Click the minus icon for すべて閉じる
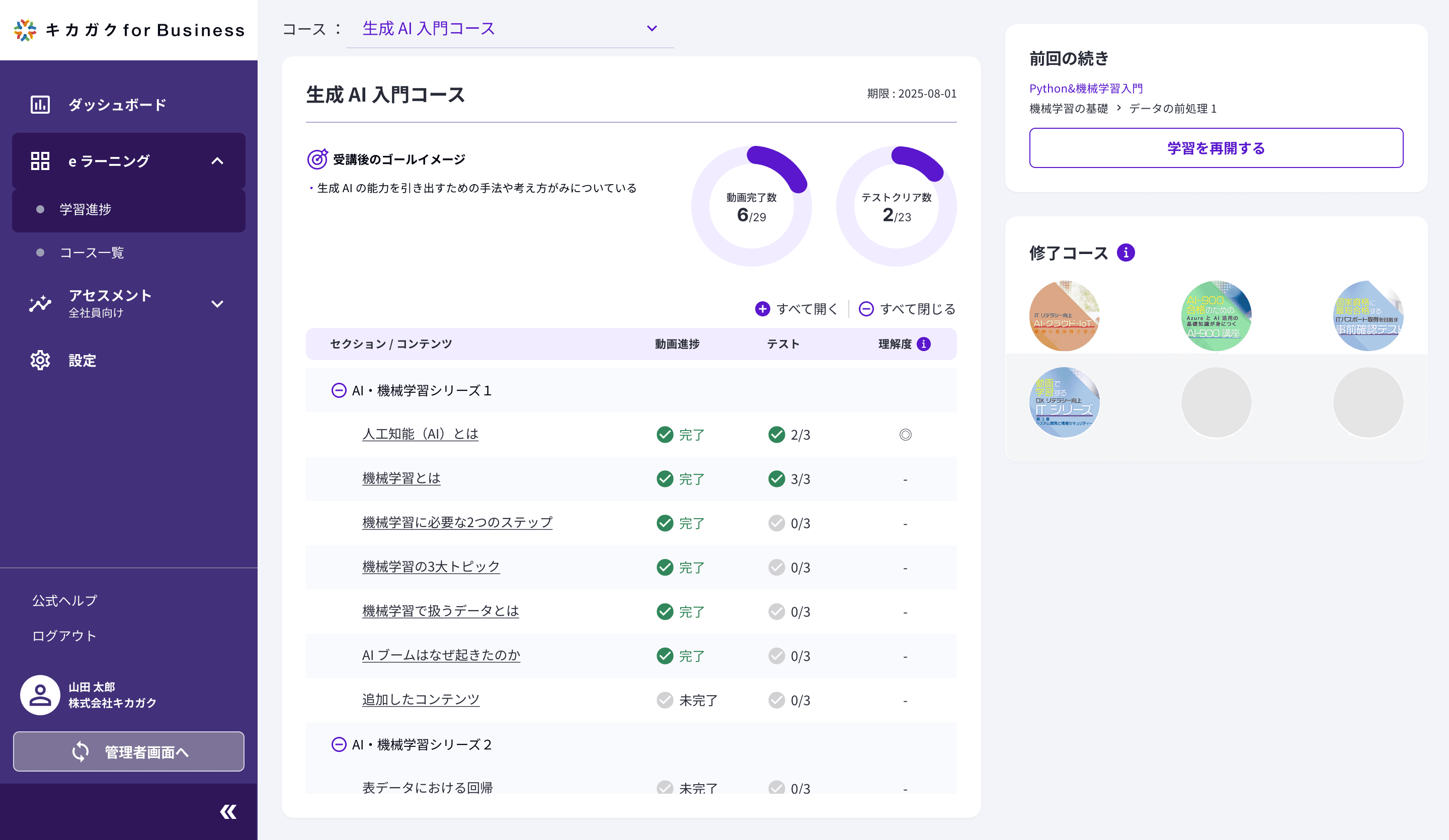 click(x=866, y=309)
